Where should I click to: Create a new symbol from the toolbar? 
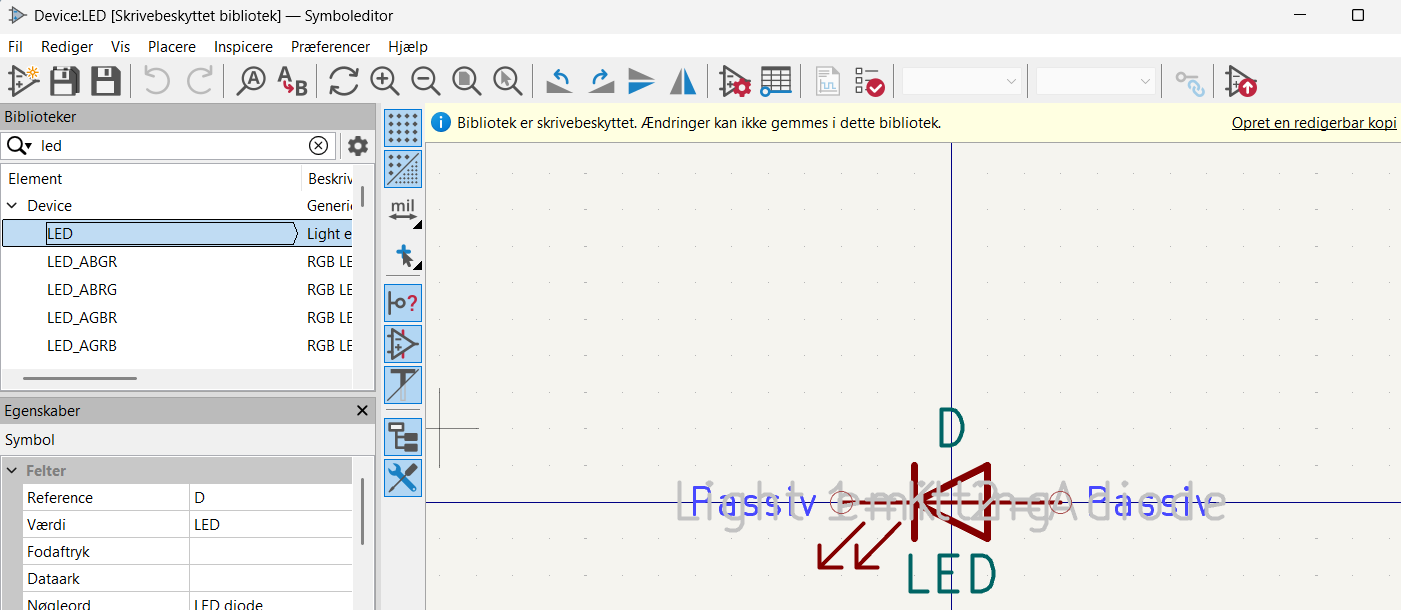22,81
